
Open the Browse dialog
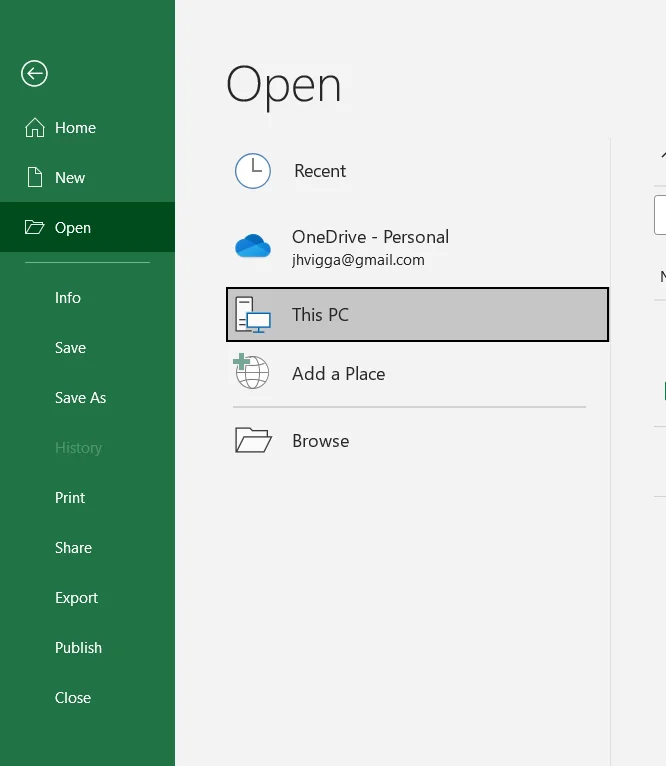pyautogui.click(x=417, y=441)
